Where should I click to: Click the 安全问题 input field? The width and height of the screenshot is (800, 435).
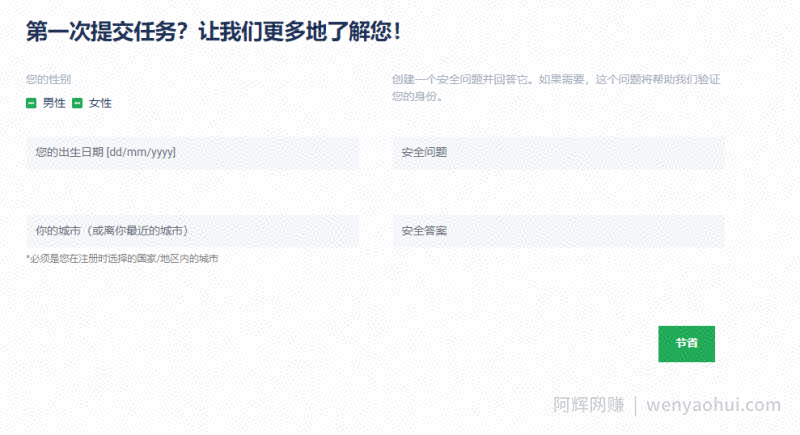[x=558, y=152]
